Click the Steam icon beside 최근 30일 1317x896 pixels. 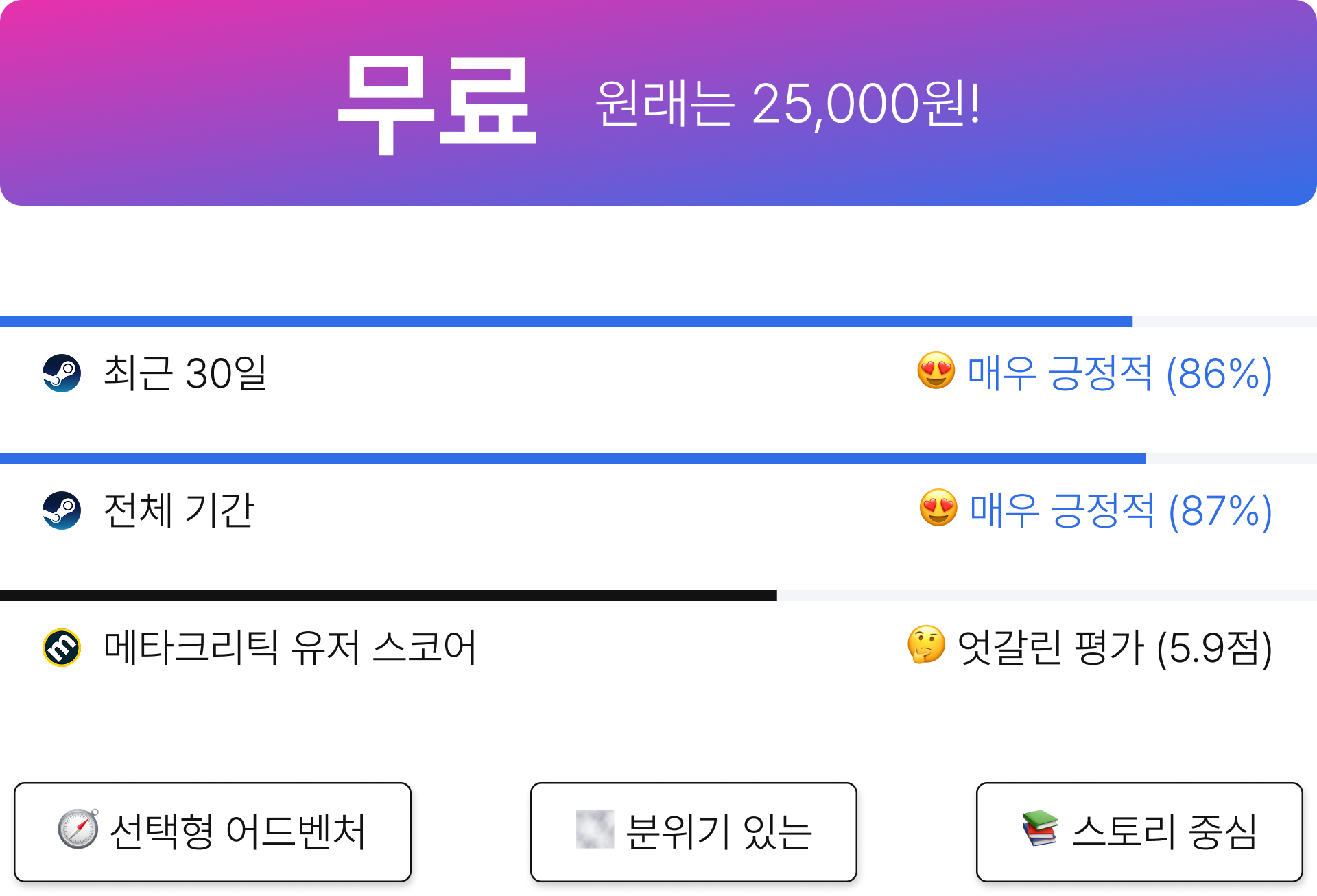[x=62, y=373]
